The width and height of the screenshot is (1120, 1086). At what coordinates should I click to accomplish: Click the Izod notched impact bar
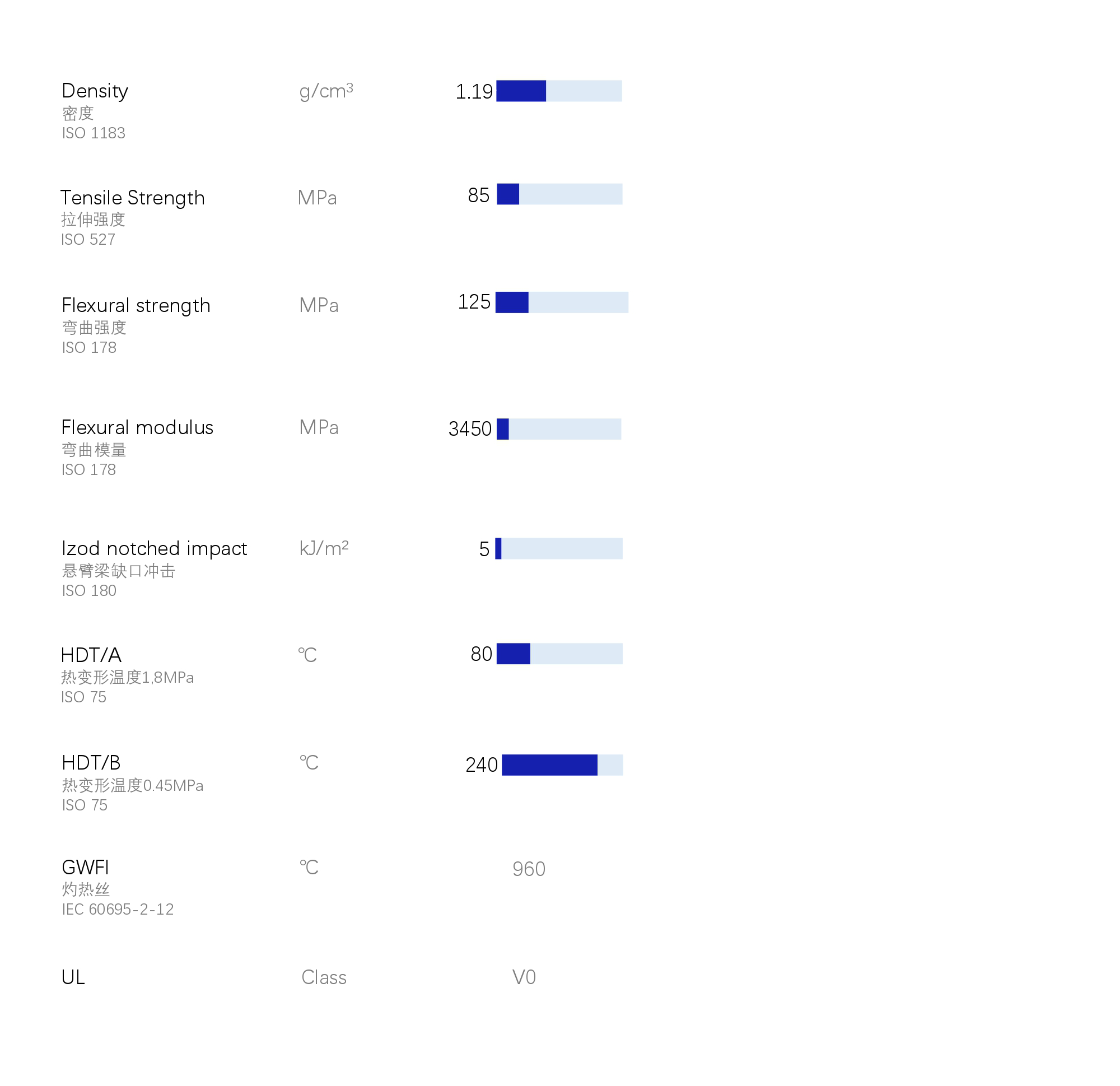(x=559, y=549)
